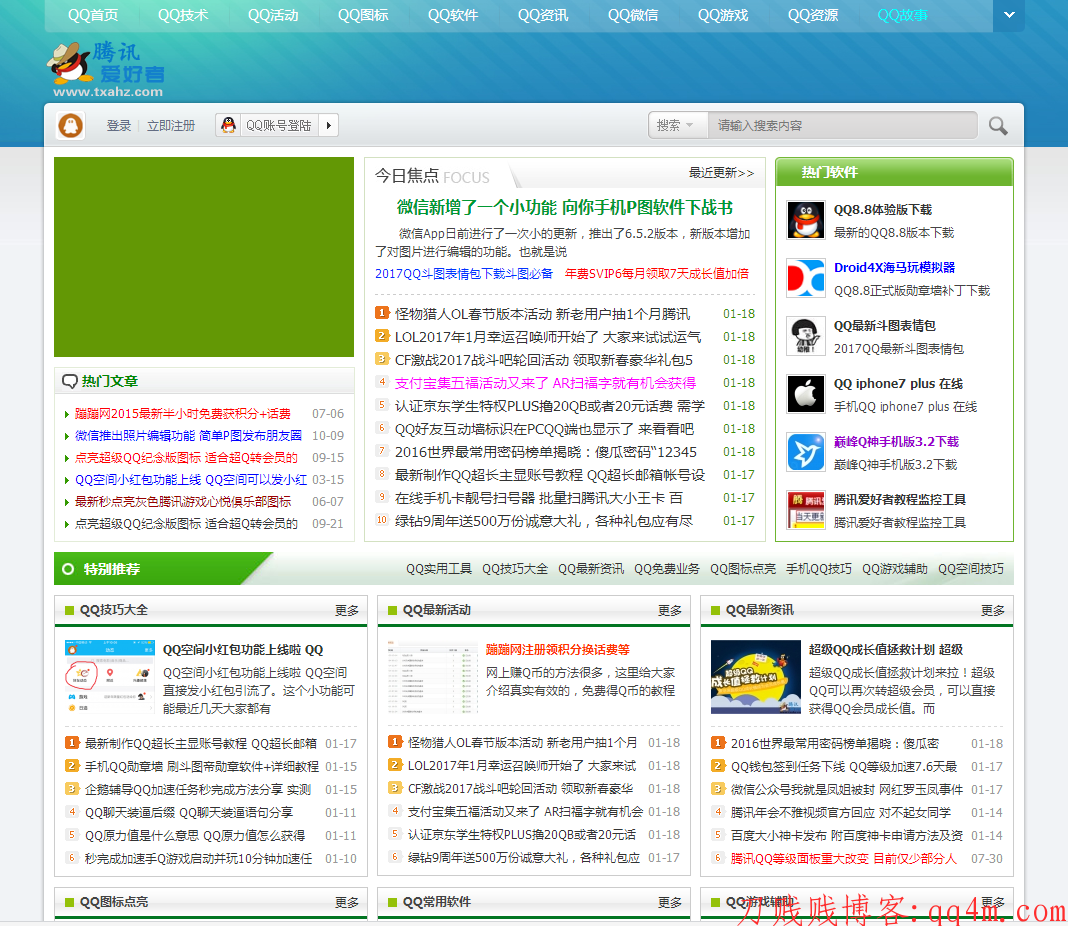1068x926 pixels.
Task: Click 更多 in QQ最新活动 panel
Action: (x=670, y=611)
